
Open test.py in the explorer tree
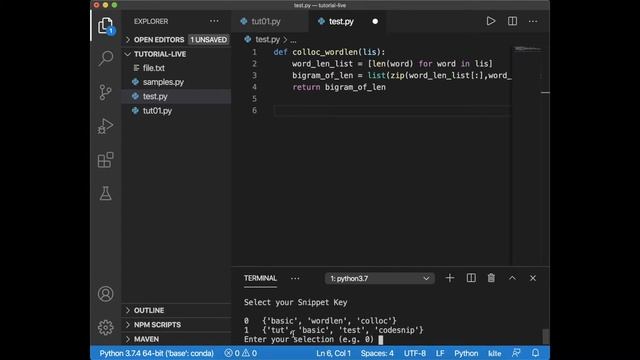click(x=176, y=96)
